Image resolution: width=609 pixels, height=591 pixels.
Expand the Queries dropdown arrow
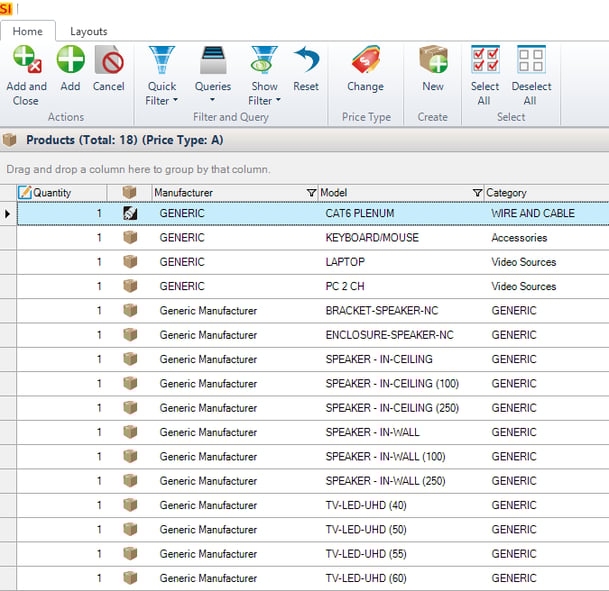(x=212, y=100)
